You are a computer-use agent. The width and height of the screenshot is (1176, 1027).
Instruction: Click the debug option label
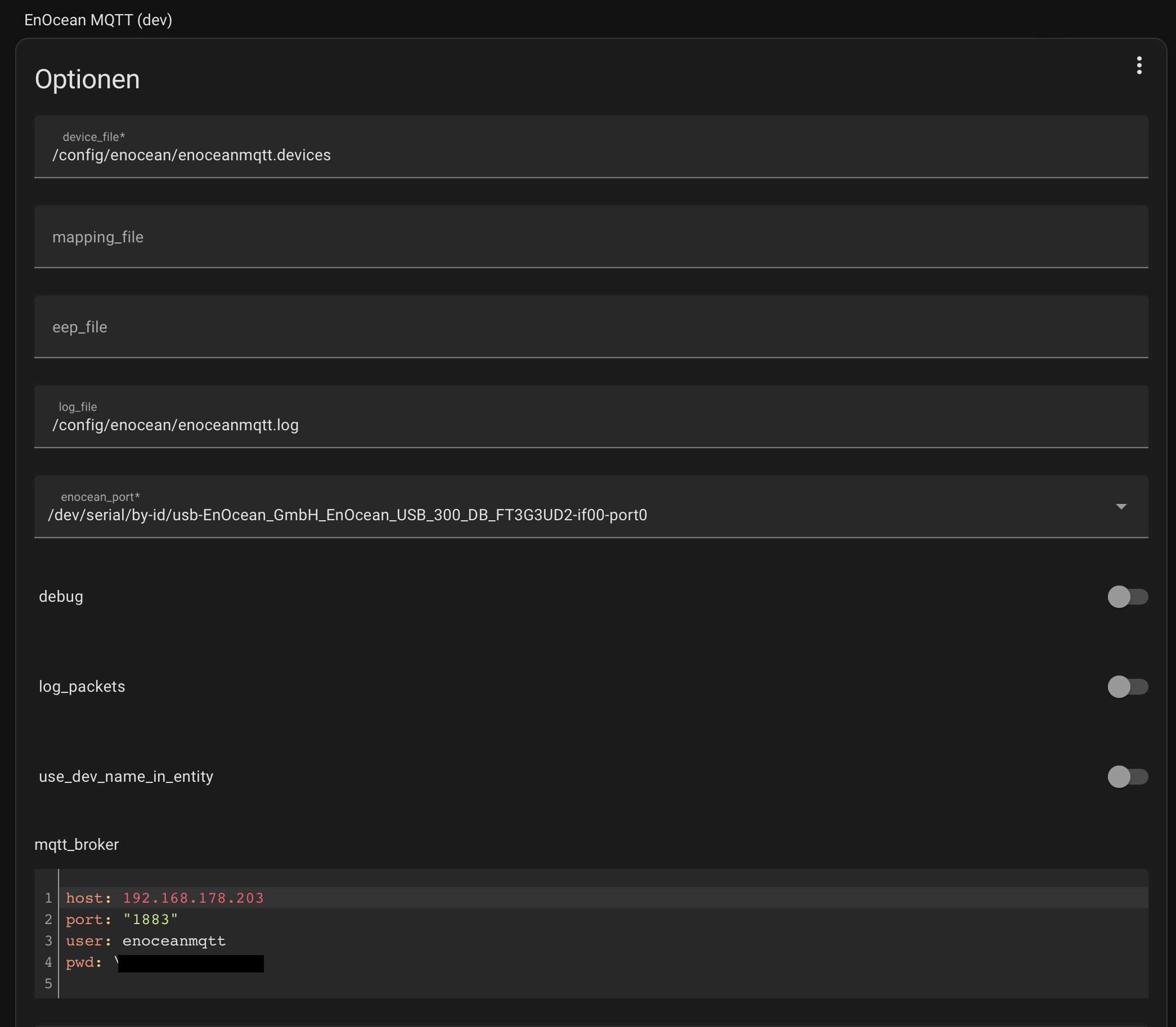pos(61,597)
